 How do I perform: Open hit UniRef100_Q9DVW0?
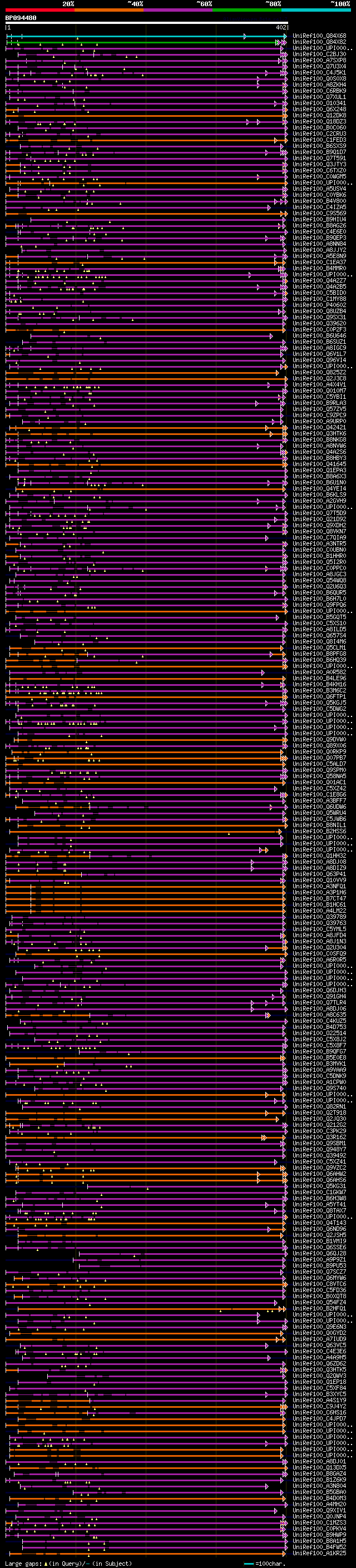(319, 740)
